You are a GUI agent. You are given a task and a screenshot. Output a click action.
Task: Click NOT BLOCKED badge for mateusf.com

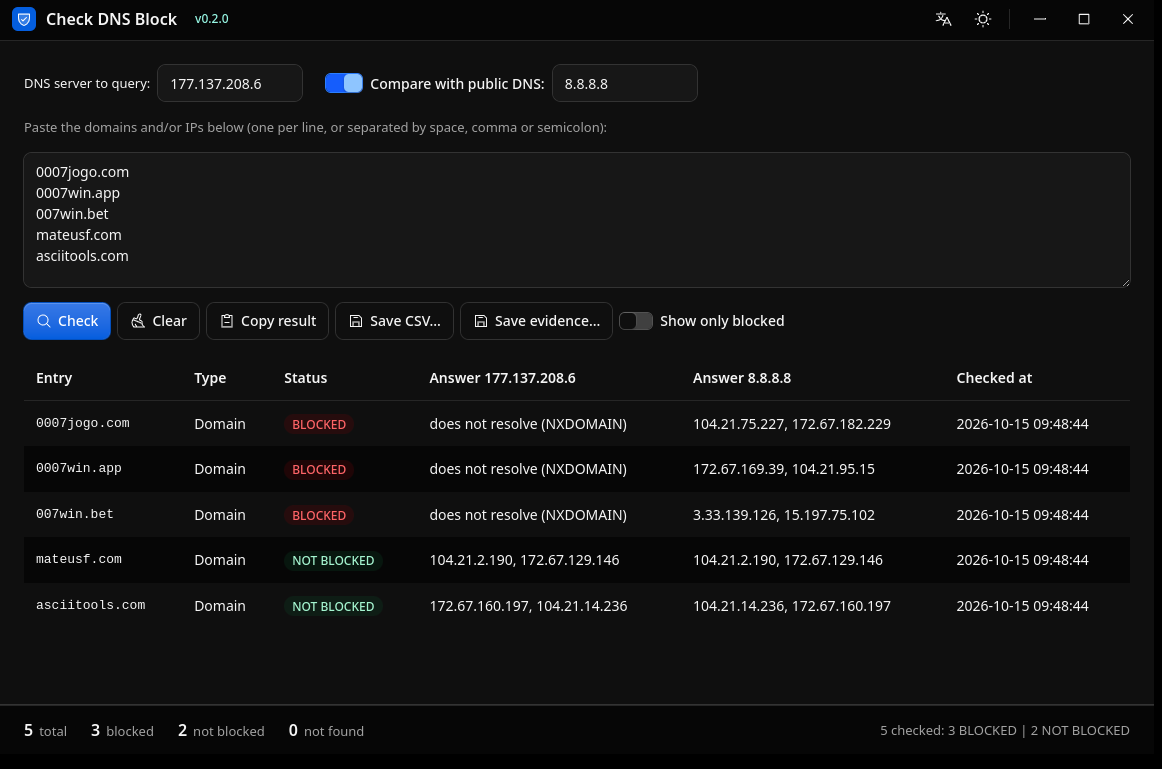pos(333,561)
